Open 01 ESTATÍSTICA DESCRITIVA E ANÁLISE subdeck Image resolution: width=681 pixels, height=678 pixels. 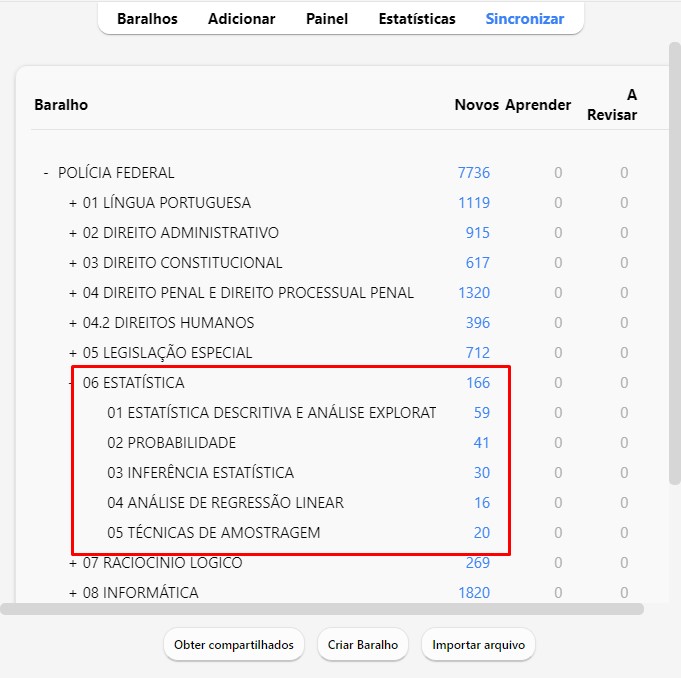point(271,413)
